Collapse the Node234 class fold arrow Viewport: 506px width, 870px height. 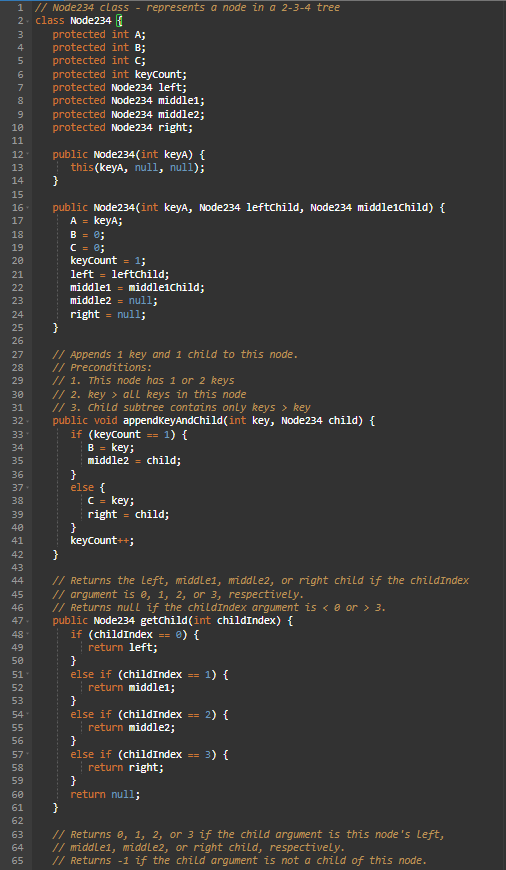[x=27, y=21]
